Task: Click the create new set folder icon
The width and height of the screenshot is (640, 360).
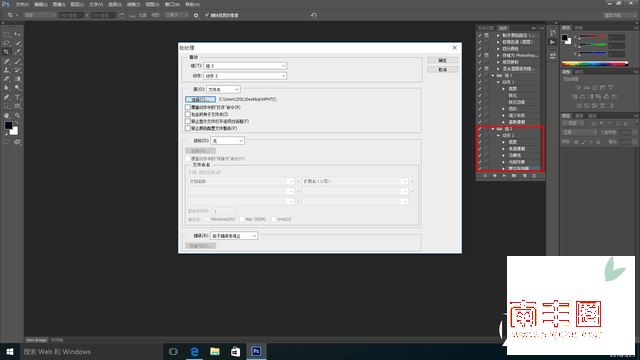Action: click(514, 176)
